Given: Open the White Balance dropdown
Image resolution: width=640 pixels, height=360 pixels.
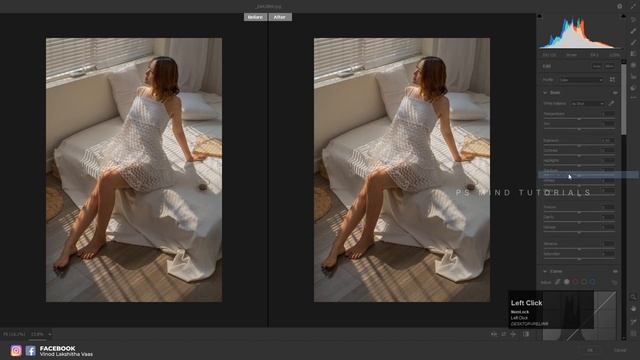Looking at the screenshot, I should (587, 104).
